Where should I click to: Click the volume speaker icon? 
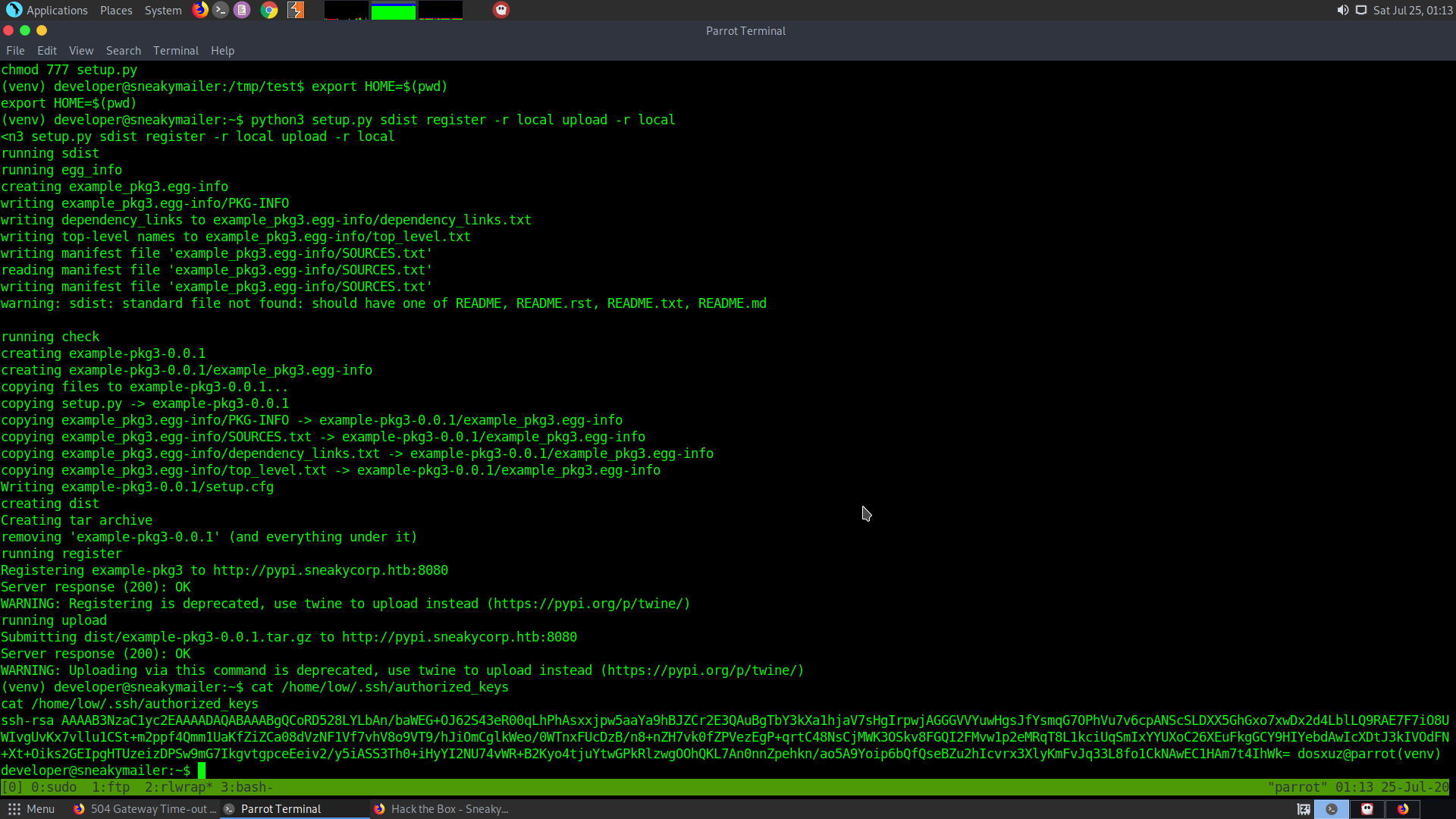[1342, 10]
